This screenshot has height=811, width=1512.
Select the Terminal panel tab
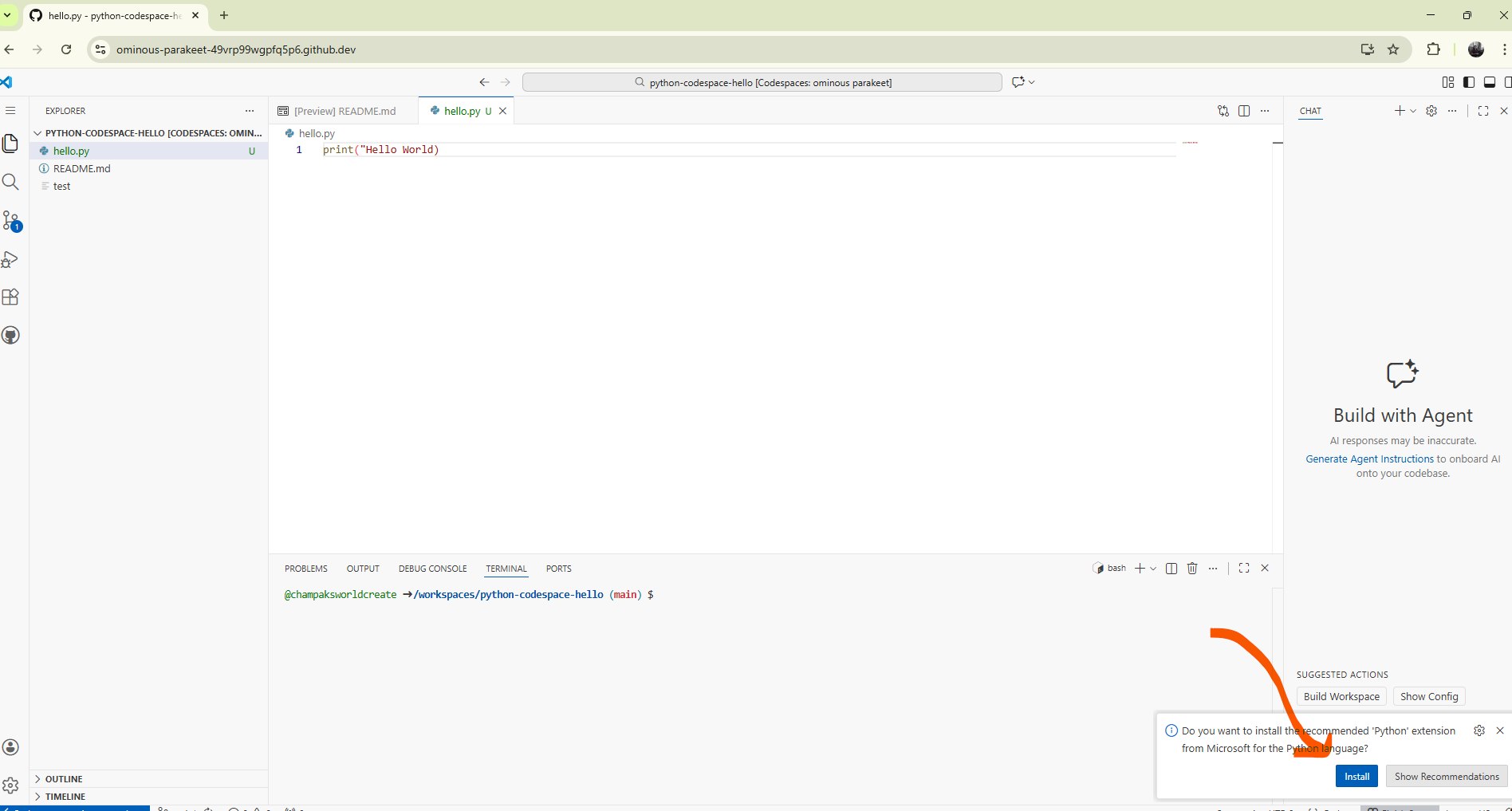(x=506, y=569)
